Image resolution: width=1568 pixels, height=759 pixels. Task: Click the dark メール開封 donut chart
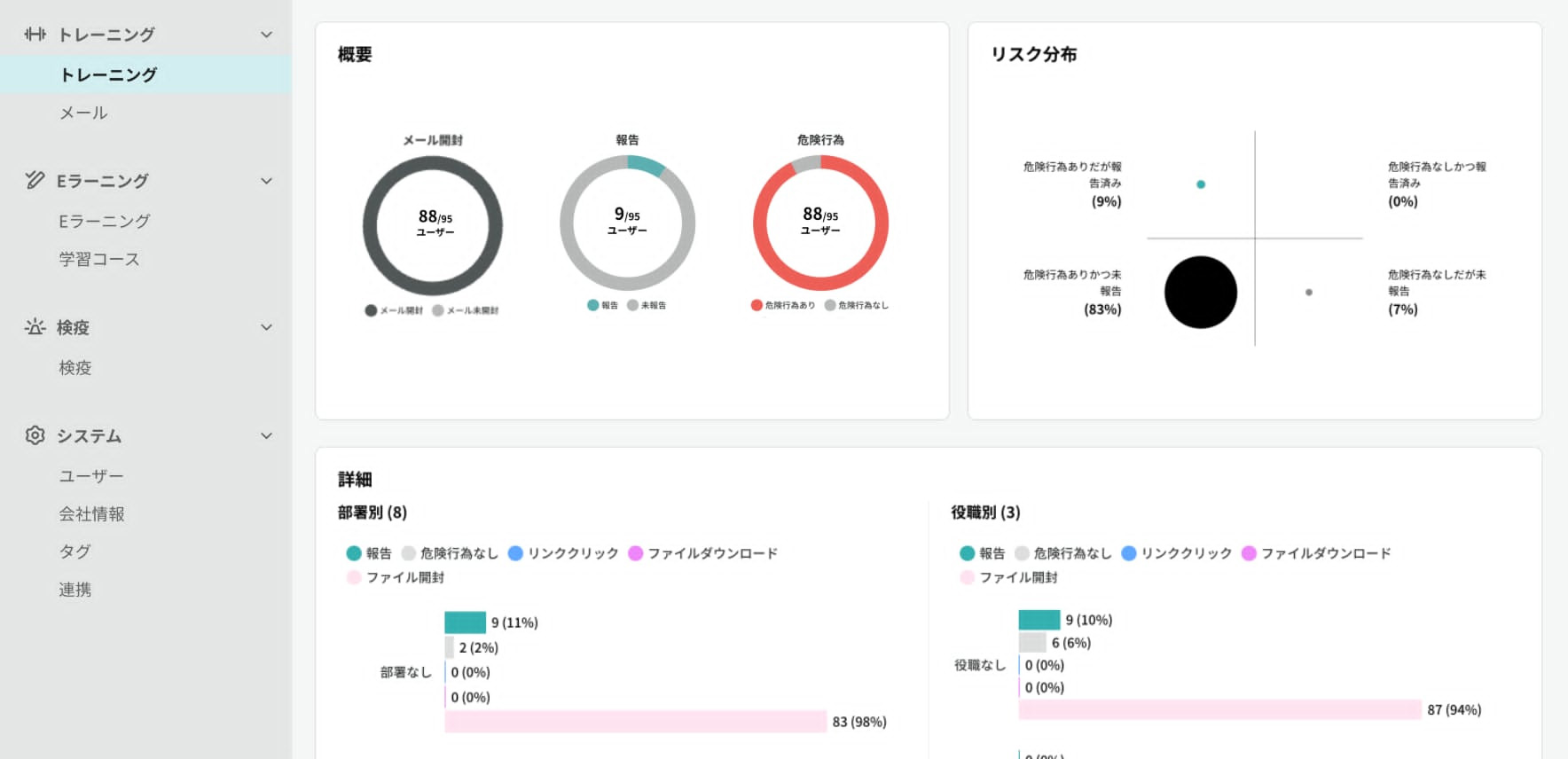[433, 225]
